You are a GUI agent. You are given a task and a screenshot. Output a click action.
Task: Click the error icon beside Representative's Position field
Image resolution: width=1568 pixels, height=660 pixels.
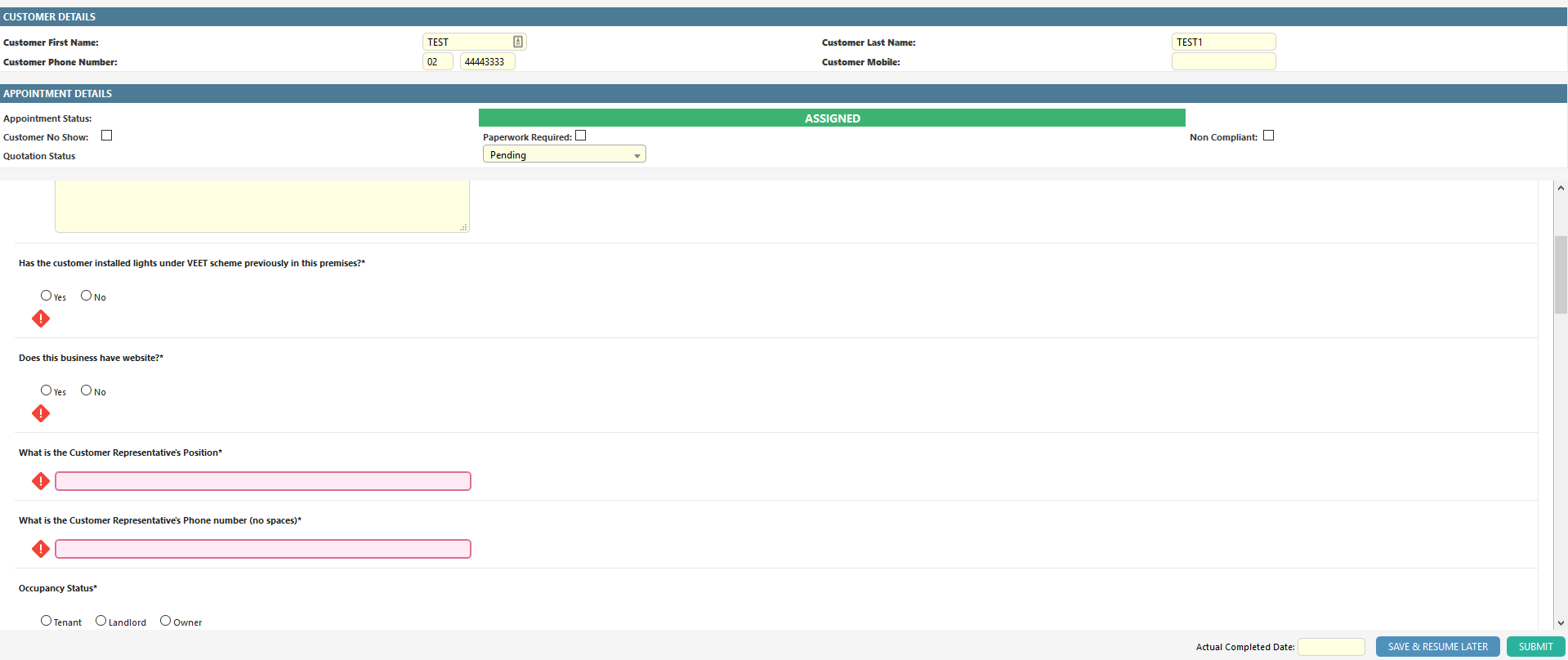(41, 481)
